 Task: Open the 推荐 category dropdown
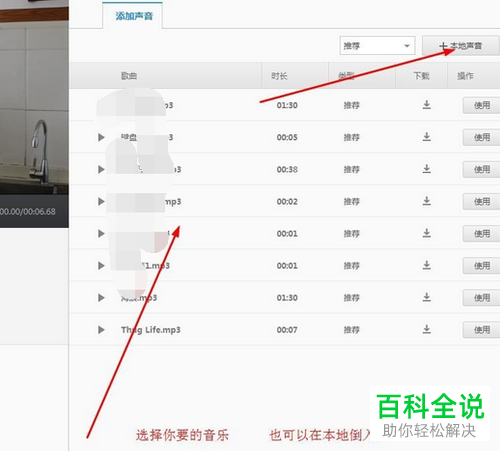click(377, 46)
